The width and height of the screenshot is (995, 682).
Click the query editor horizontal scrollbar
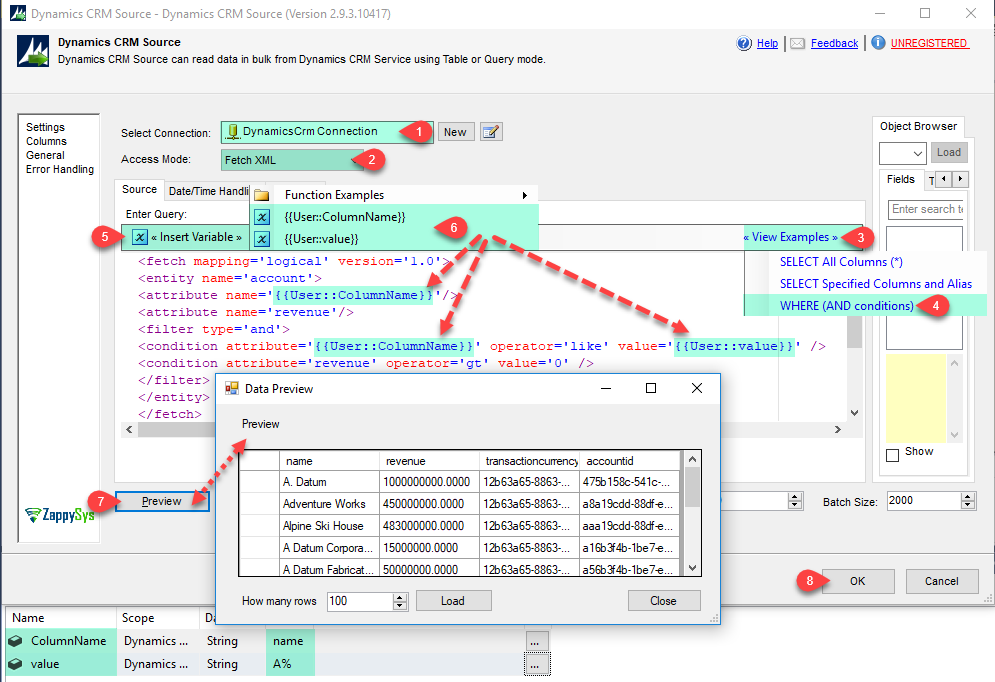click(482, 430)
